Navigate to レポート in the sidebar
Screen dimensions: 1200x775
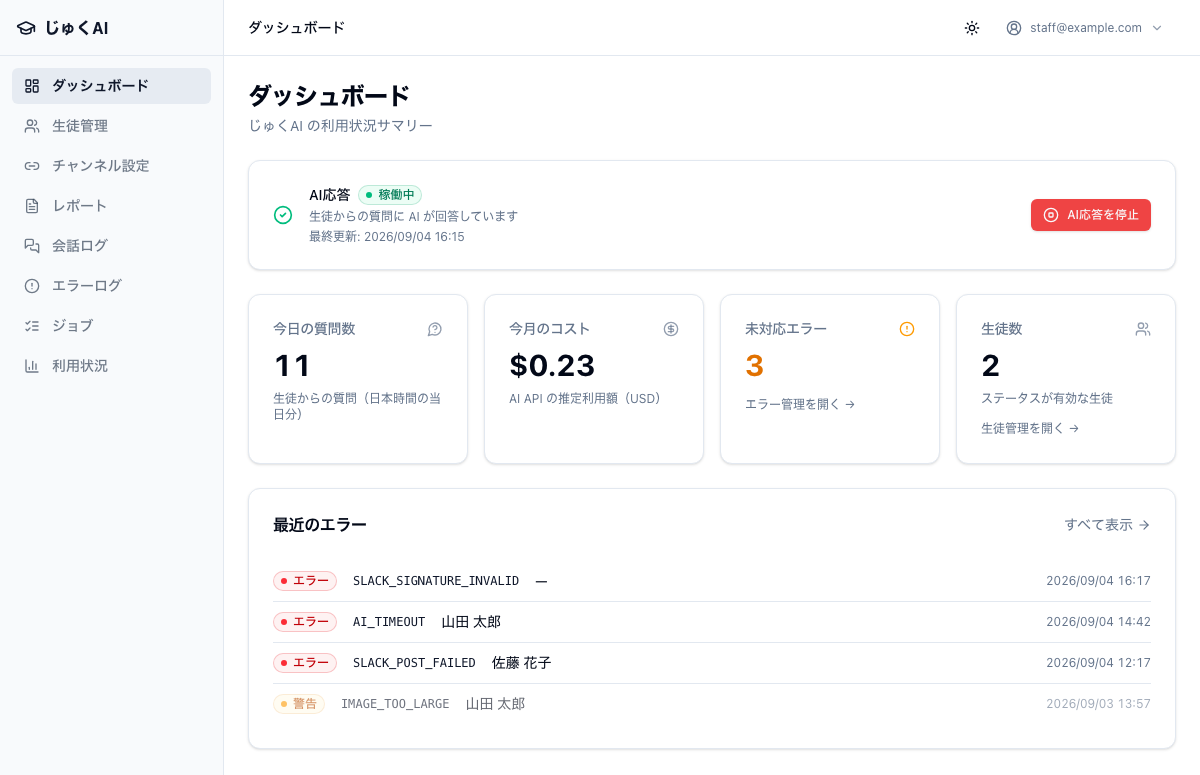[111, 206]
